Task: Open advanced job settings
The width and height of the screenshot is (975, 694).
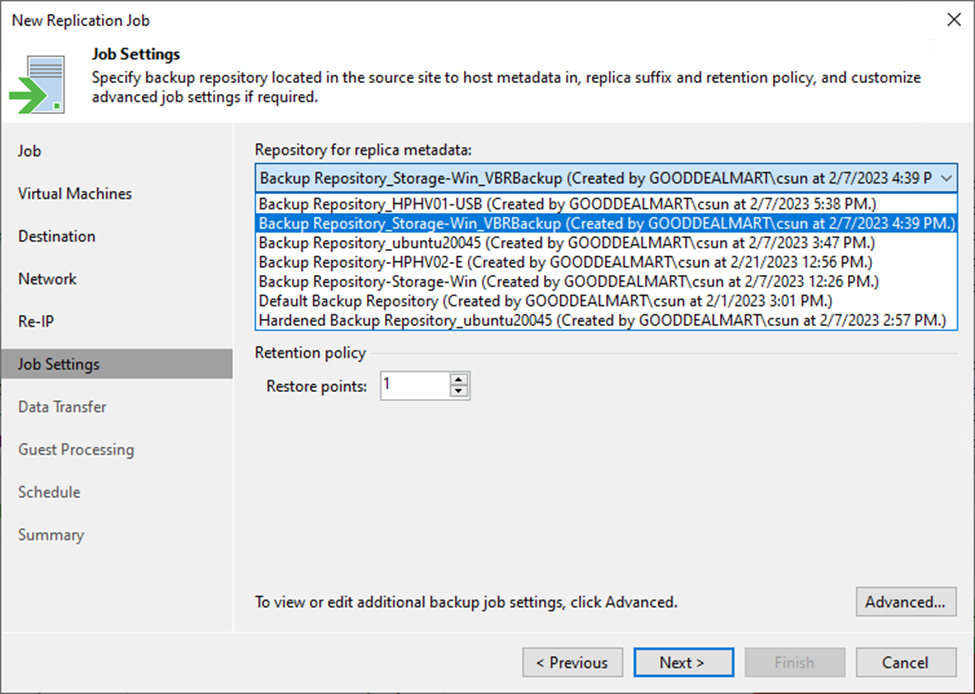Action: click(905, 602)
